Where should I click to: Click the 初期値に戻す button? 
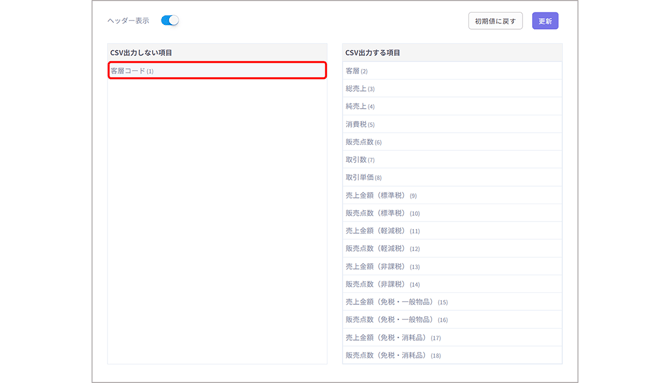[495, 21]
